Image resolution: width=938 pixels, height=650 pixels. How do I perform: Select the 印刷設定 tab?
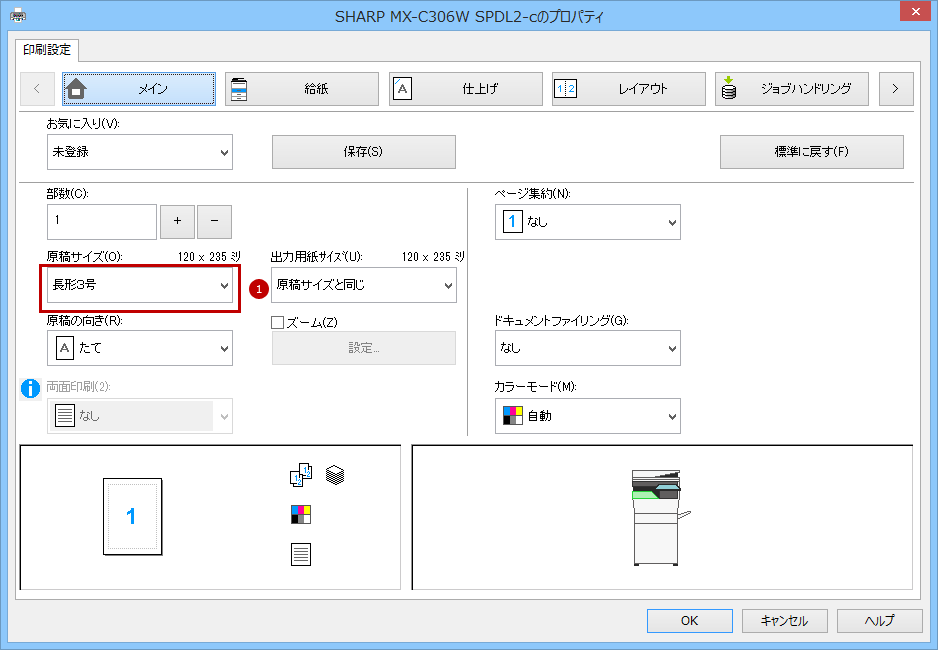[x=47, y=50]
